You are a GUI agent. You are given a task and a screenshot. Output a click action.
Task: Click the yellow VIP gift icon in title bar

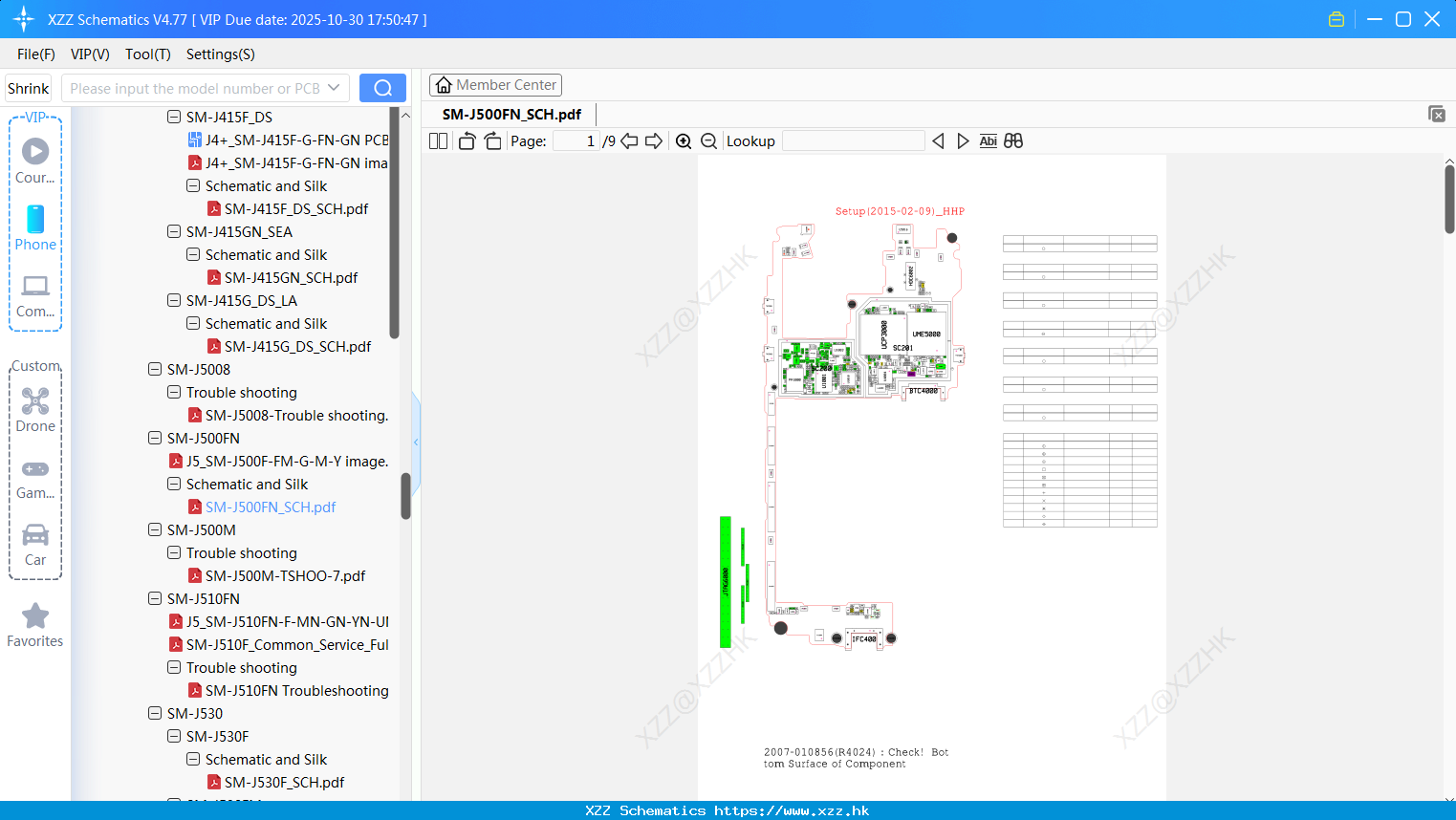pyautogui.click(x=1336, y=19)
